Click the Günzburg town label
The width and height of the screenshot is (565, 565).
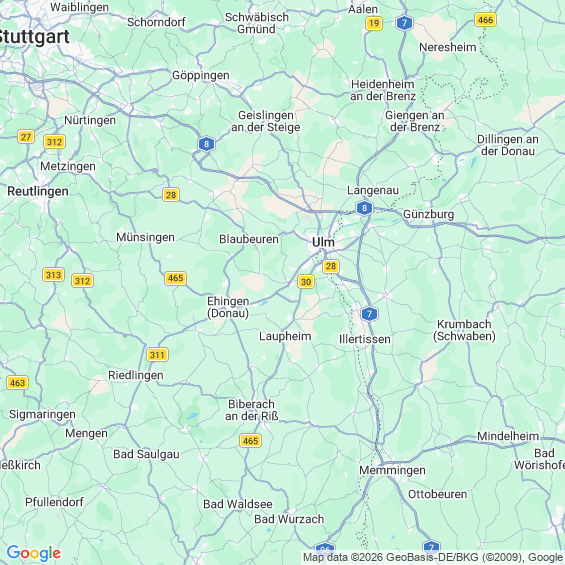tap(428, 214)
